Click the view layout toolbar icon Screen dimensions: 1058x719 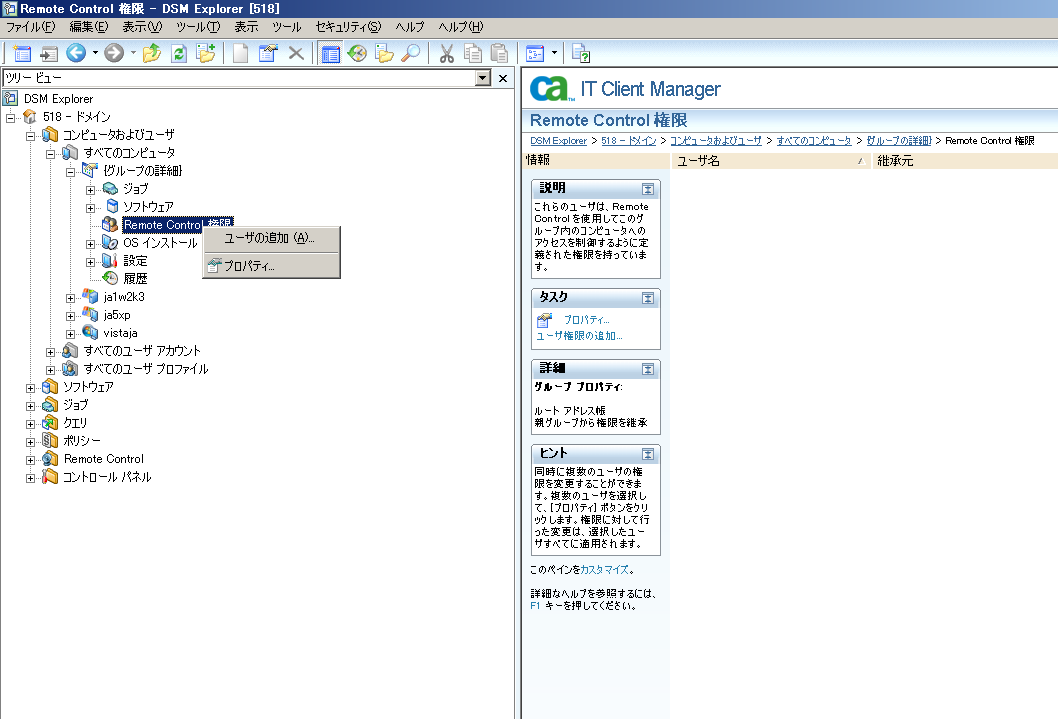(x=535, y=53)
